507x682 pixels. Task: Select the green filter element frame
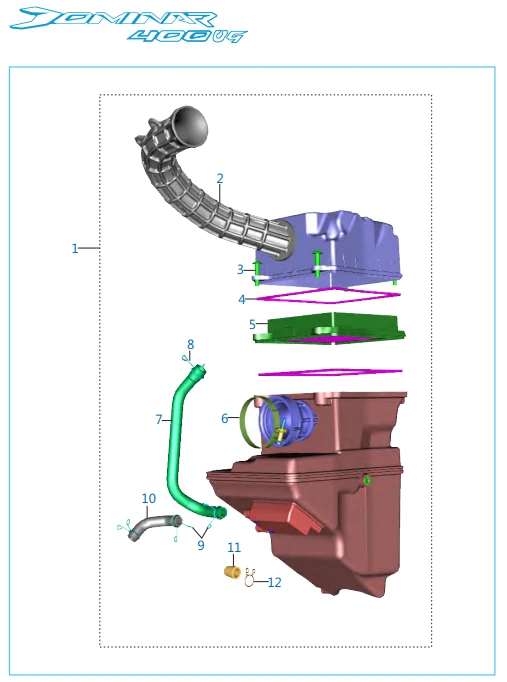330,328
